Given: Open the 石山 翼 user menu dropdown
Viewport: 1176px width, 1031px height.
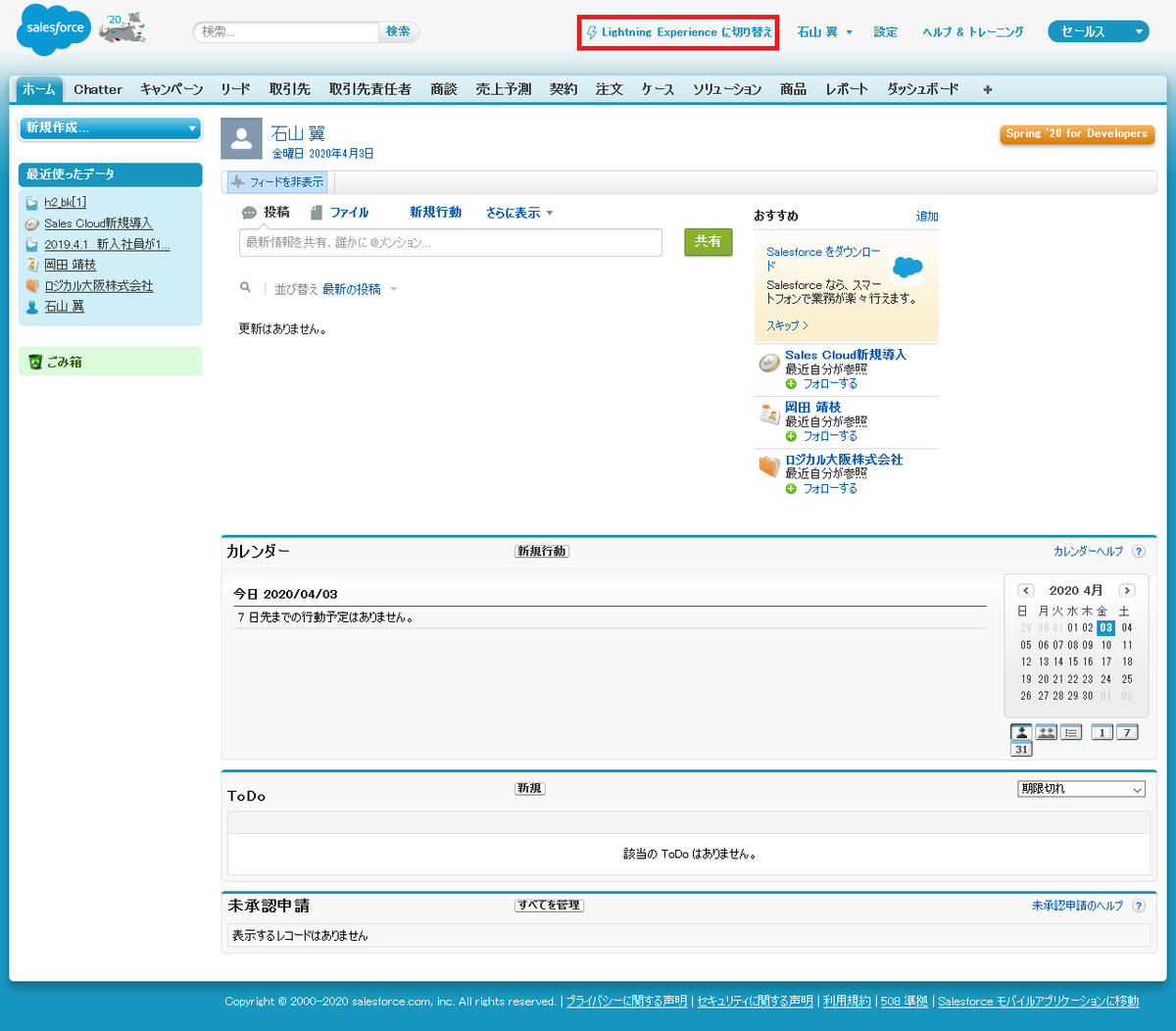Looking at the screenshot, I should coord(825,32).
